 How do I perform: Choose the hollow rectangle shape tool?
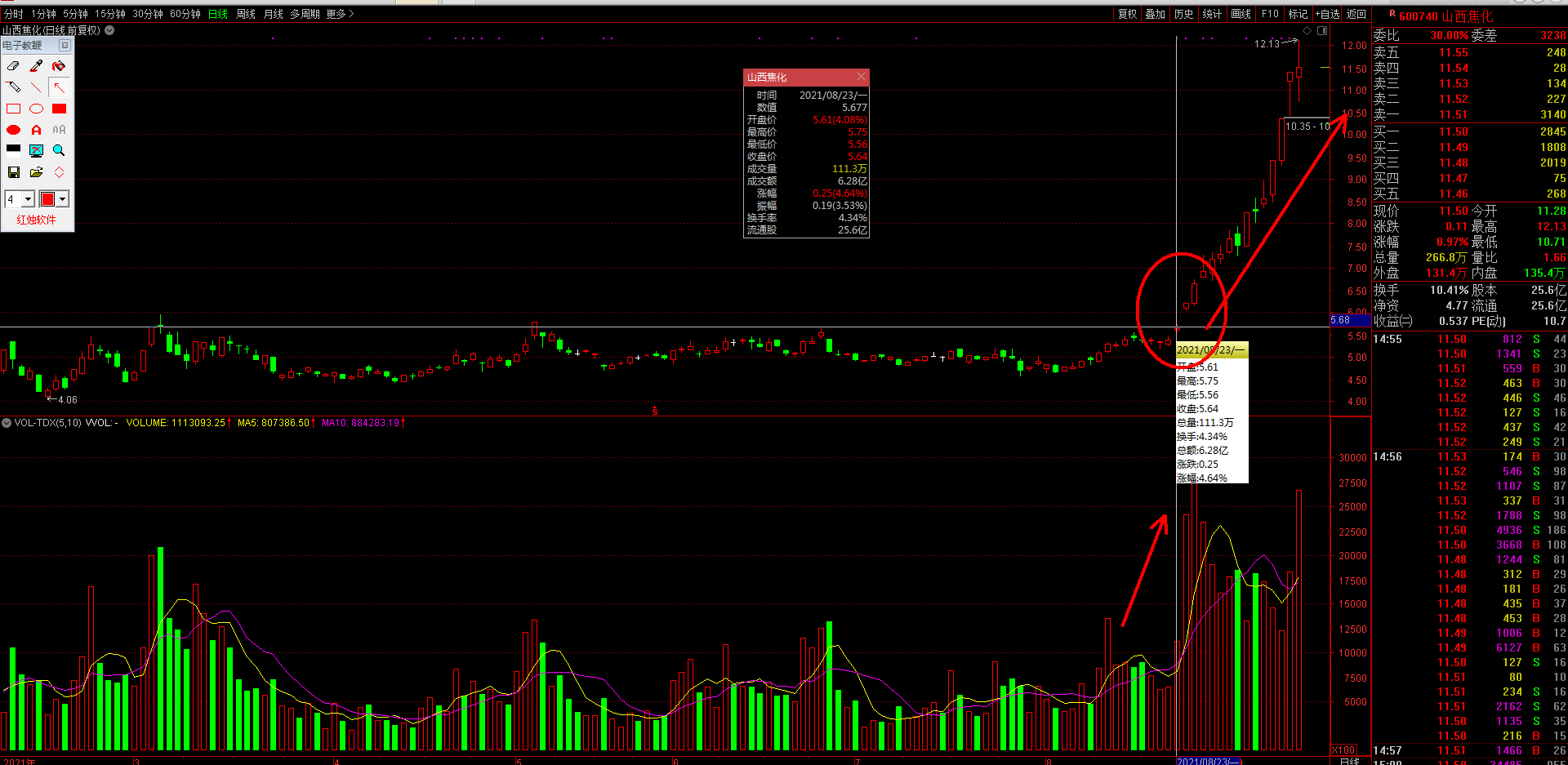[13, 109]
